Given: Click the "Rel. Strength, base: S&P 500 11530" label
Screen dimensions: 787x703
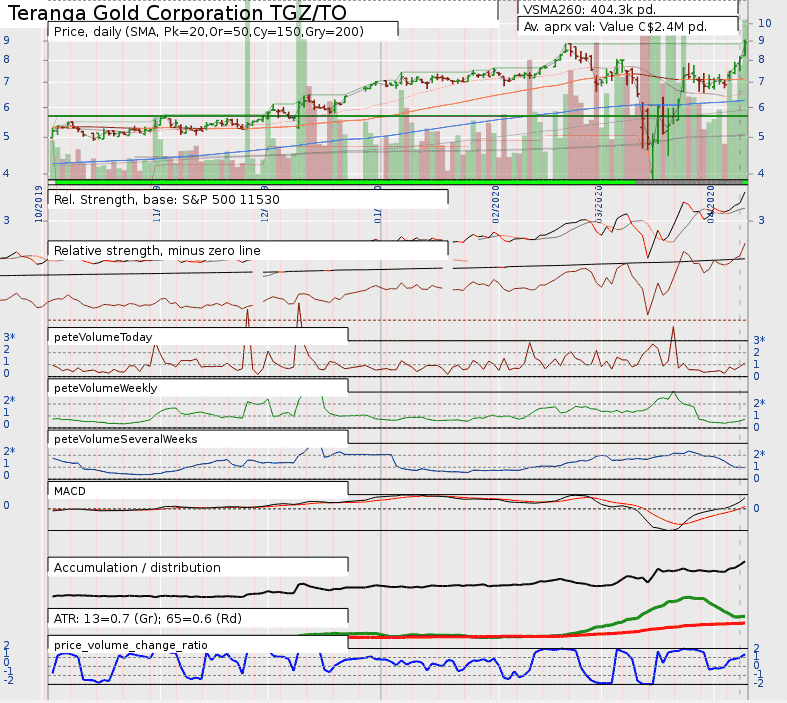Looking at the screenshot, I should (167, 200).
